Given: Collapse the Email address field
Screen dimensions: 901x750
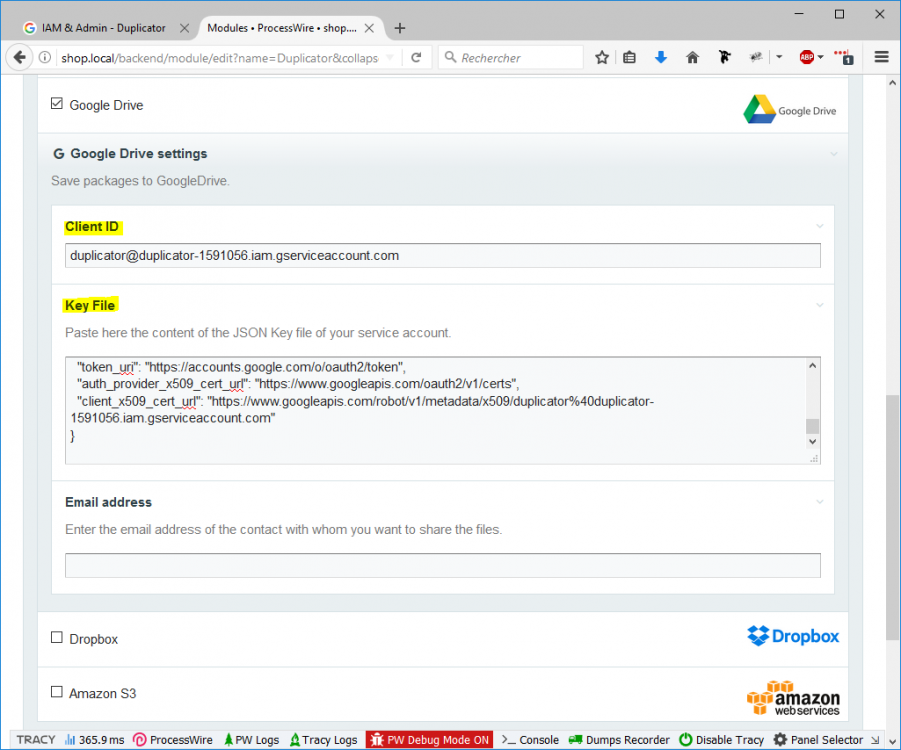Looking at the screenshot, I should coord(819,502).
